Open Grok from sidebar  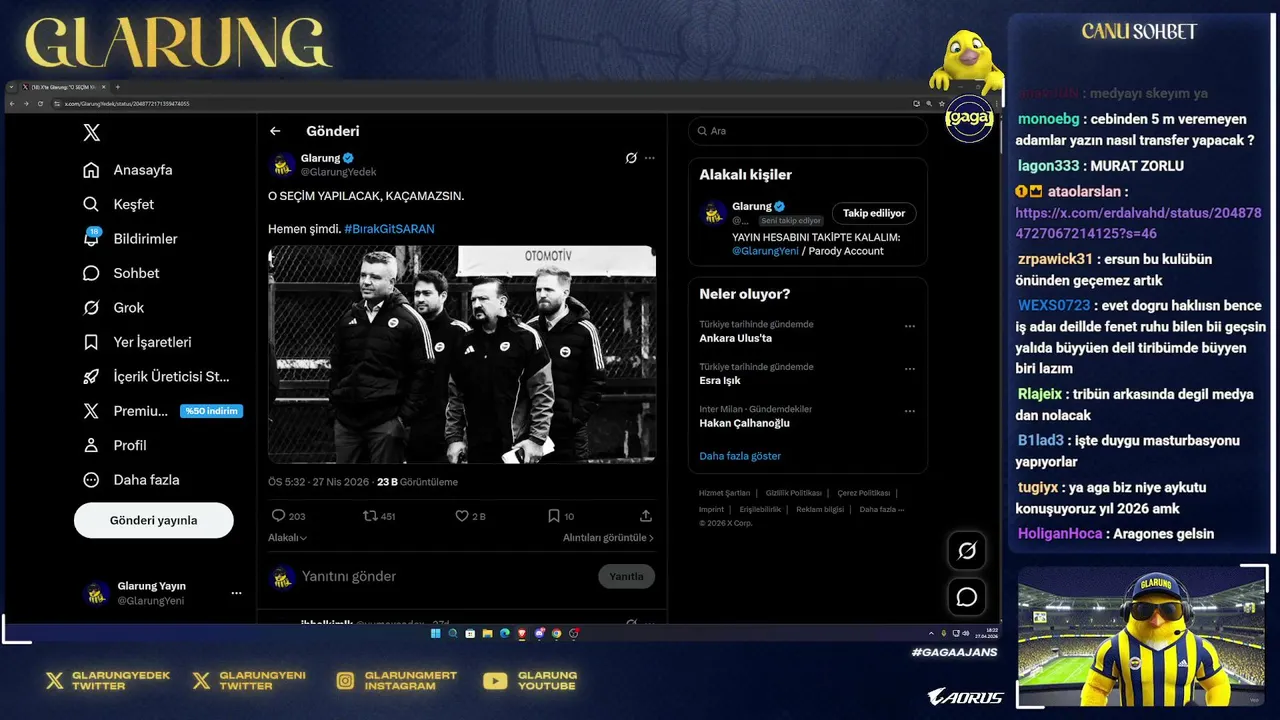coord(114,308)
